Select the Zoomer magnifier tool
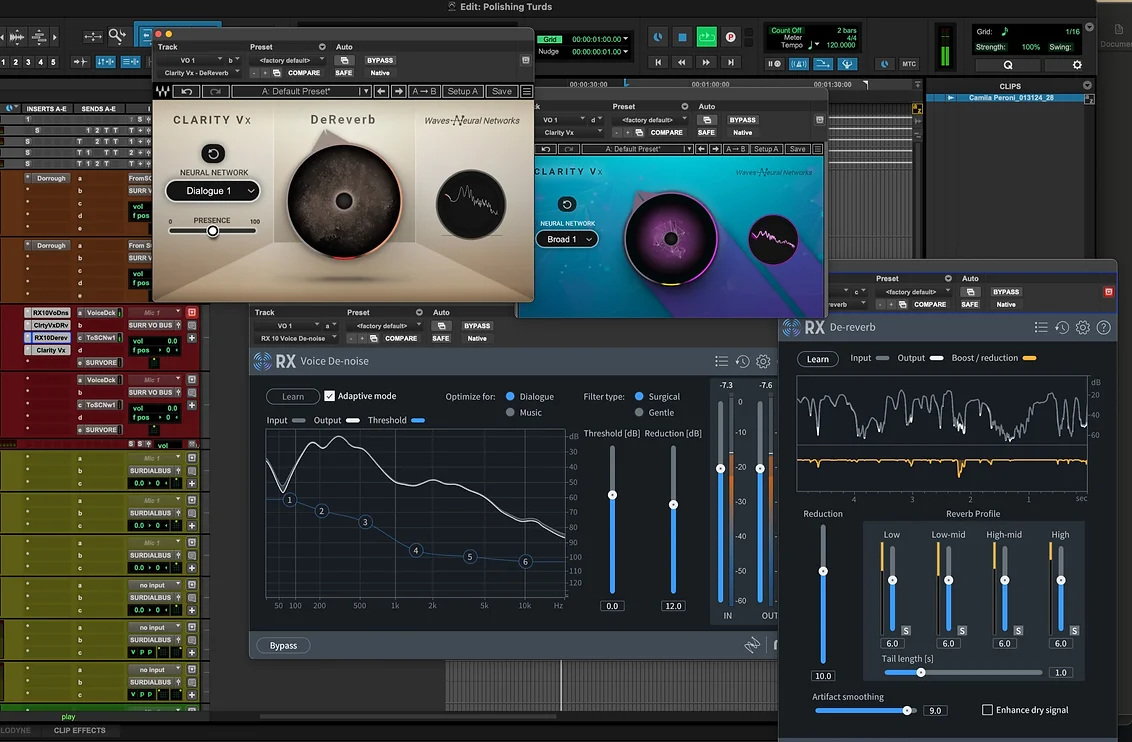Viewport: 1132px width, 742px height. (x=116, y=35)
